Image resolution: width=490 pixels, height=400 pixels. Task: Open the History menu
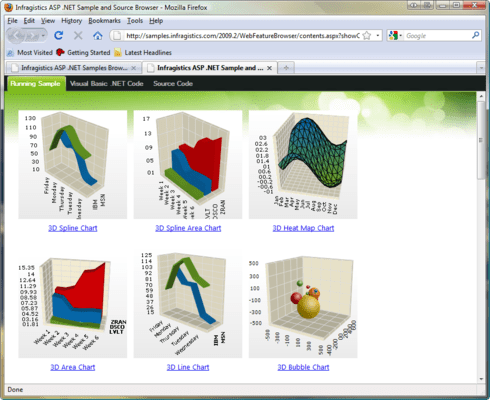(x=71, y=21)
